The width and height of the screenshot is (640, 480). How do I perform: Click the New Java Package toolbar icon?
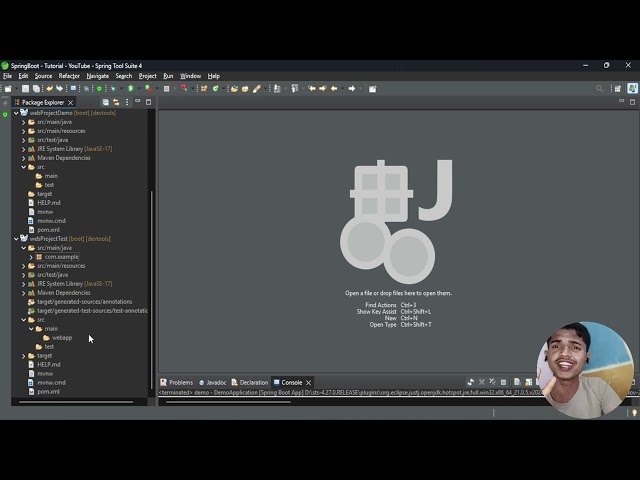204,89
